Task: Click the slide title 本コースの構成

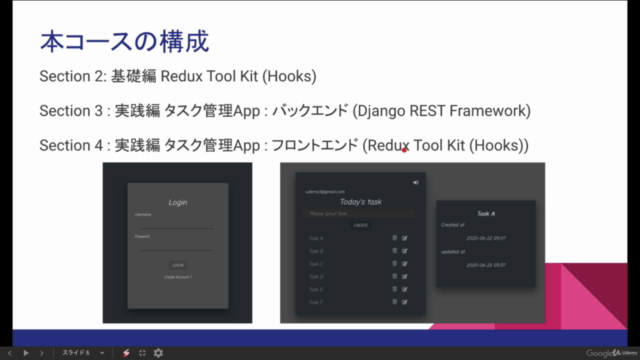Action: point(124,42)
